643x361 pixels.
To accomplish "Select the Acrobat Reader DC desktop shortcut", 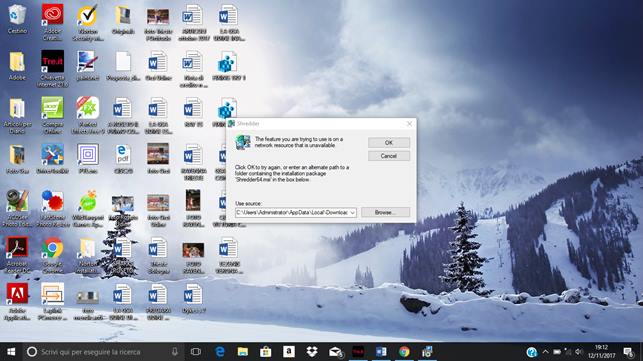I will pyautogui.click(x=17, y=255).
